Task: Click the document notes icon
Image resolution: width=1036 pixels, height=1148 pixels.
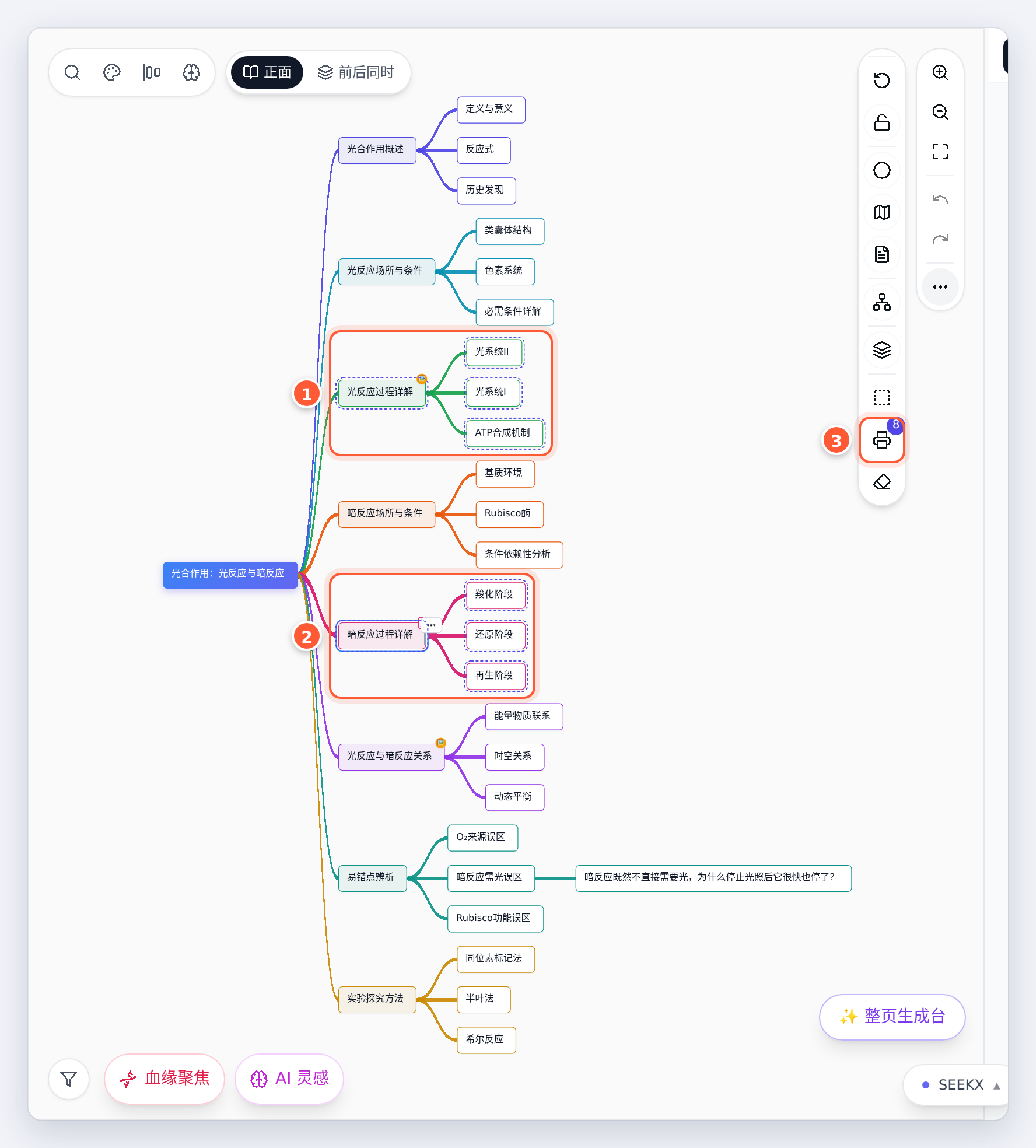Action: point(882,254)
